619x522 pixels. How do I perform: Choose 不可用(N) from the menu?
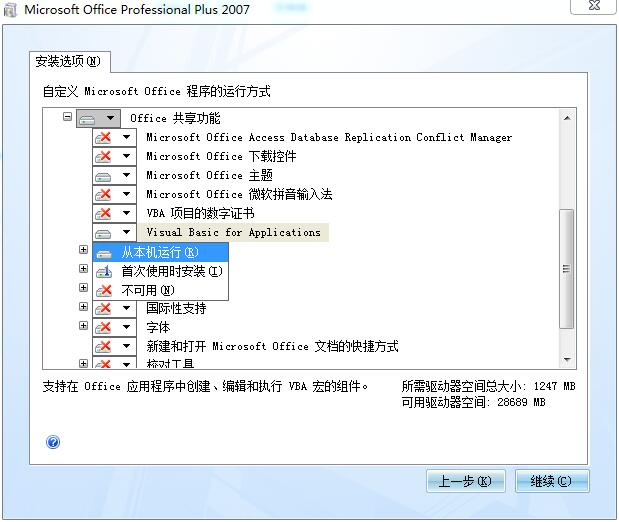tap(161, 290)
